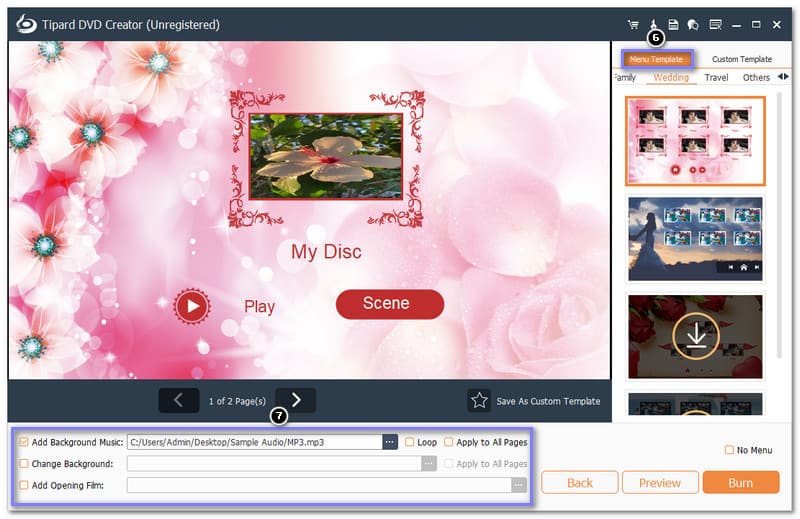Enable the Loop checkbox
This screenshot has height=519, width=800.
coord(410,442)
